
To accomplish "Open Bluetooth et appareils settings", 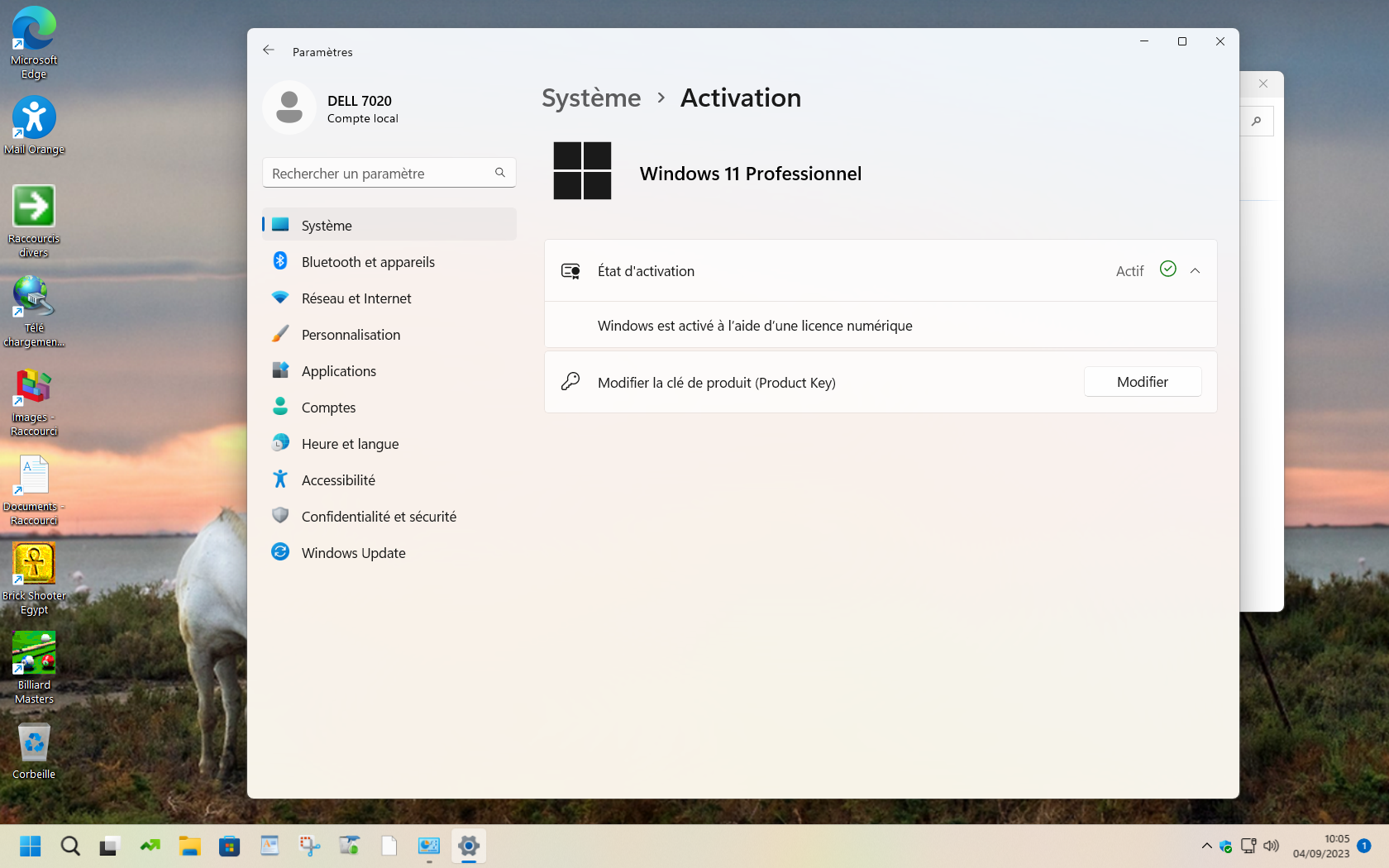I will pos(389,261).
